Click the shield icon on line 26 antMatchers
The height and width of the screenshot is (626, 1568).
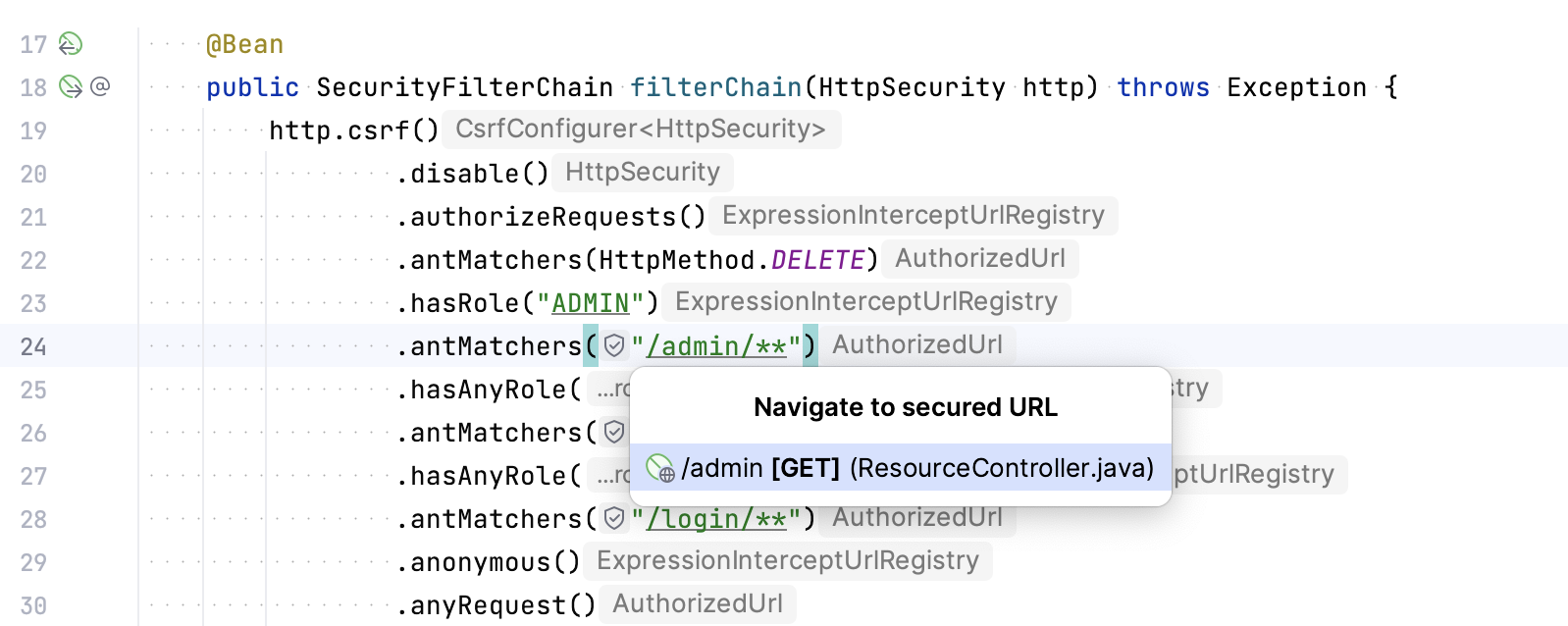point(613,432)
